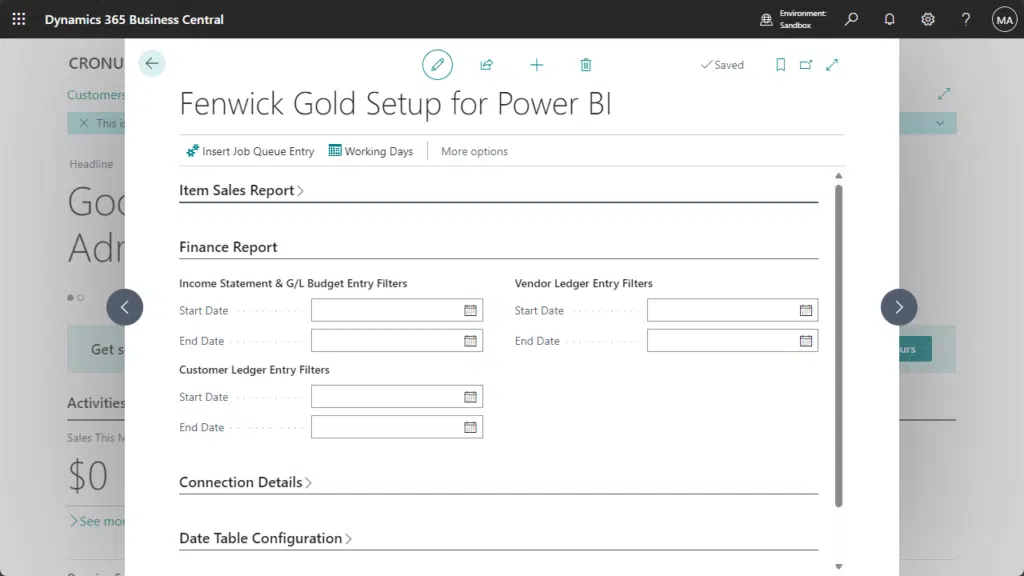Expand the Item Sales Report section
Image resolution: width=1024 pixels, height=576 pixels.
click(241, 190)
